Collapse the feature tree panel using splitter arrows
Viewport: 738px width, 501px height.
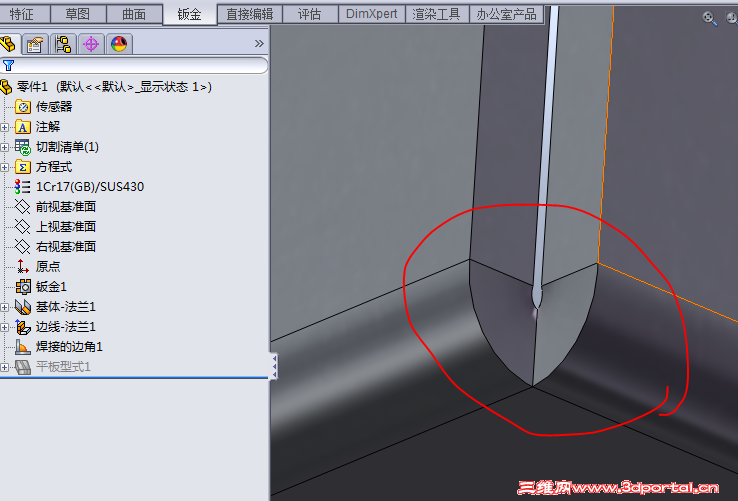[x=274, y=366]
